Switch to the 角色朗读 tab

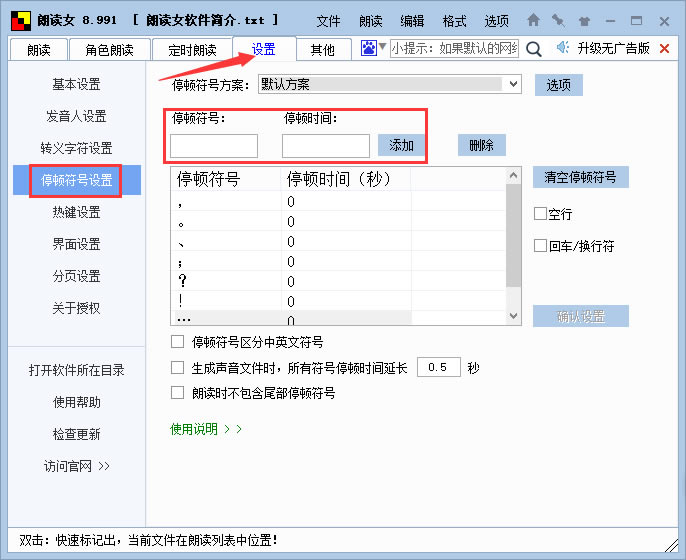pyautogui.click(x=109, y=50)
